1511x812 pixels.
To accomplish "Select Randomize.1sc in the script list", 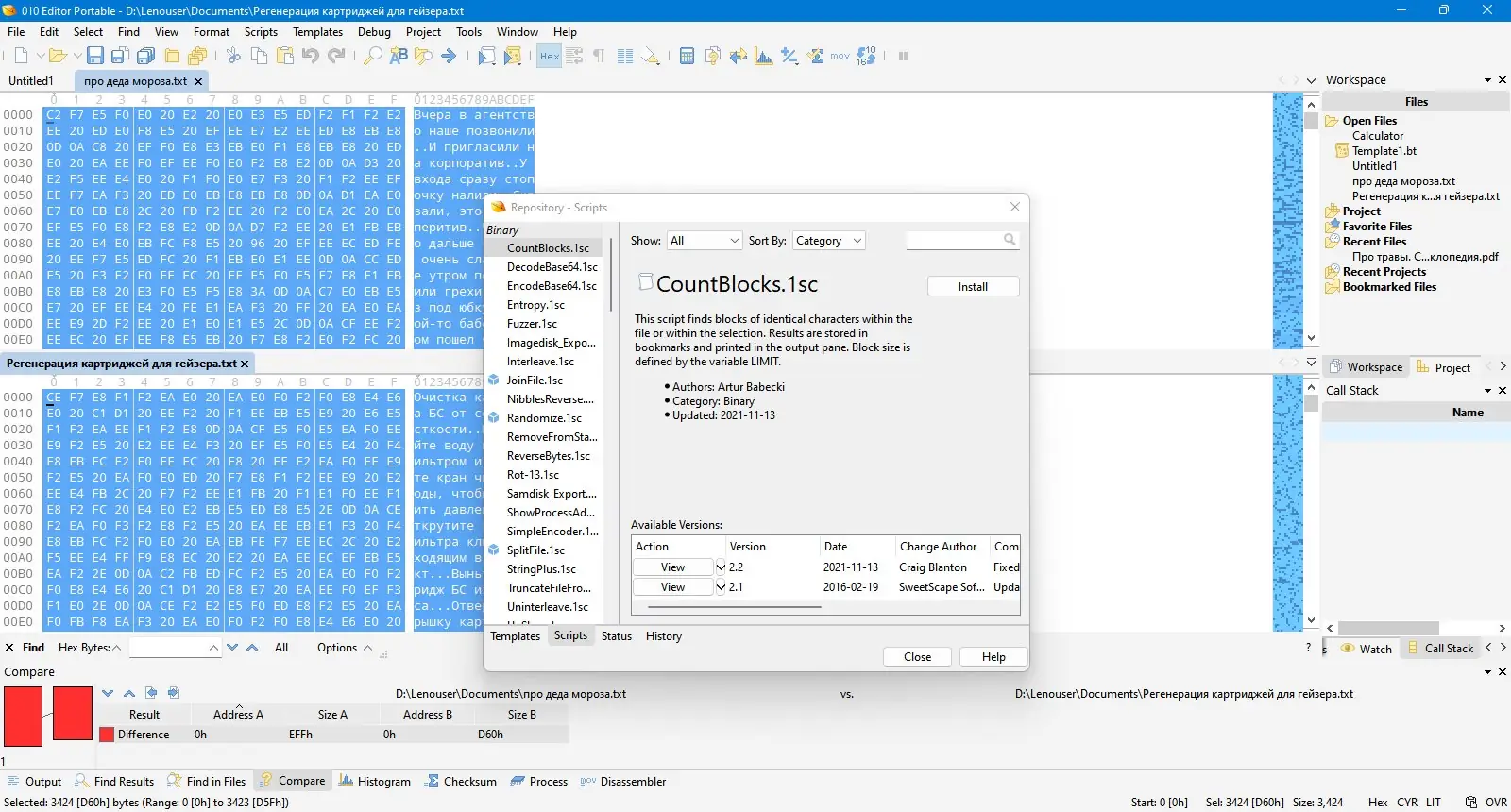I will click(x=544, y=418).
